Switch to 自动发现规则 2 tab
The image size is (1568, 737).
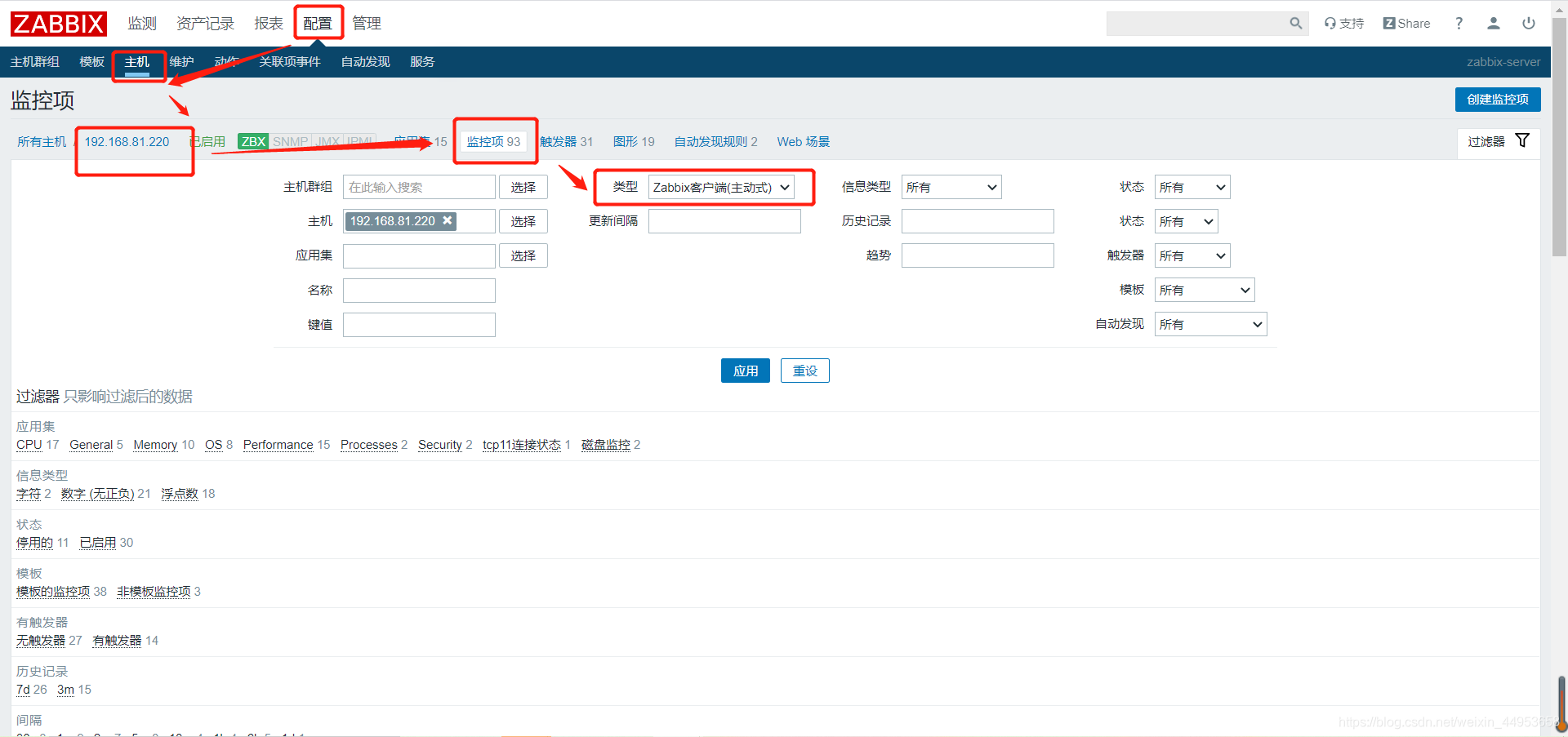click(x=715, y=141)
